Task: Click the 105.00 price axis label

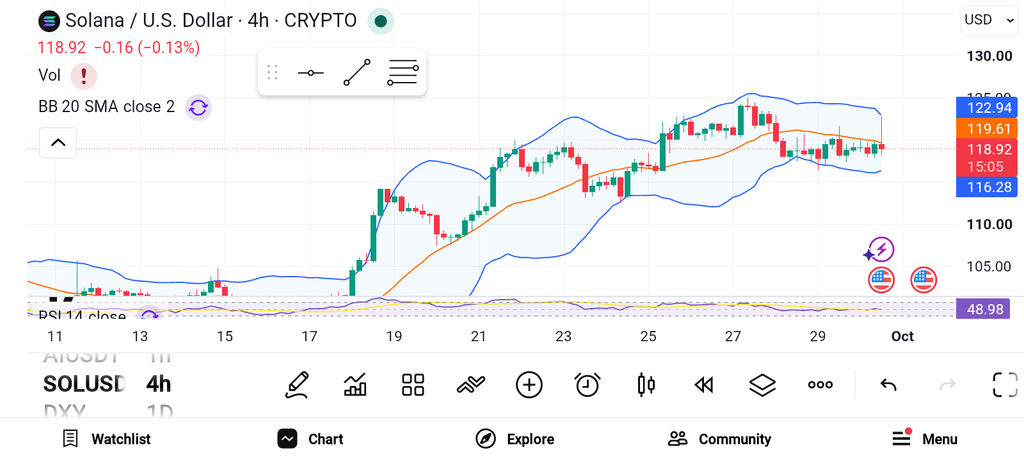Action: click(x=989, y=266)
